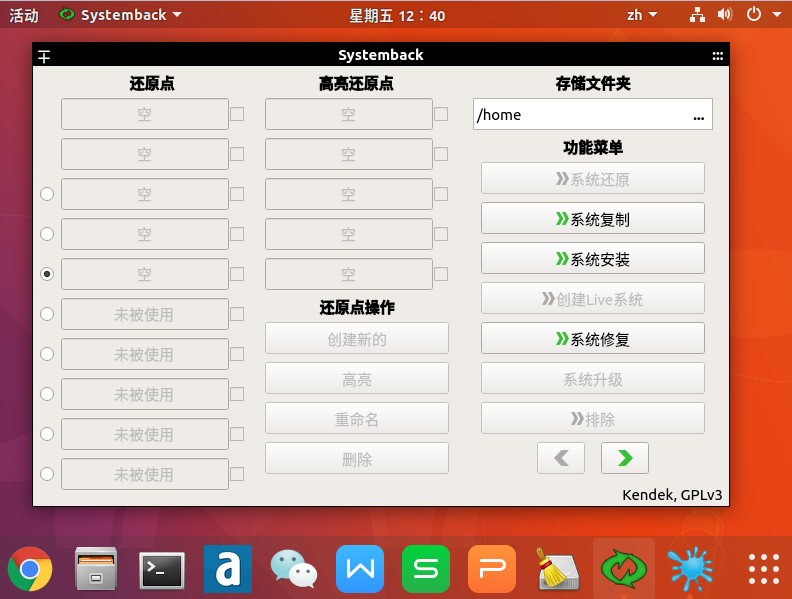792x599 pixels.
Task: Tick checkbox of the second 还原点 row
Action: pyautogui.click(x=237, y=154)
